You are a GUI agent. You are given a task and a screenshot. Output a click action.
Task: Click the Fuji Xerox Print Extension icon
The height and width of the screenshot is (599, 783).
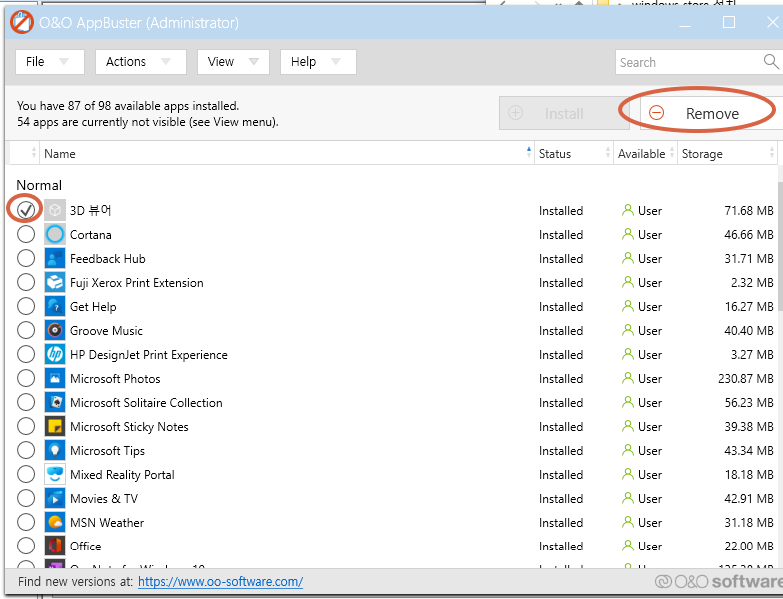pyautogui.click(x=55, y=282)
